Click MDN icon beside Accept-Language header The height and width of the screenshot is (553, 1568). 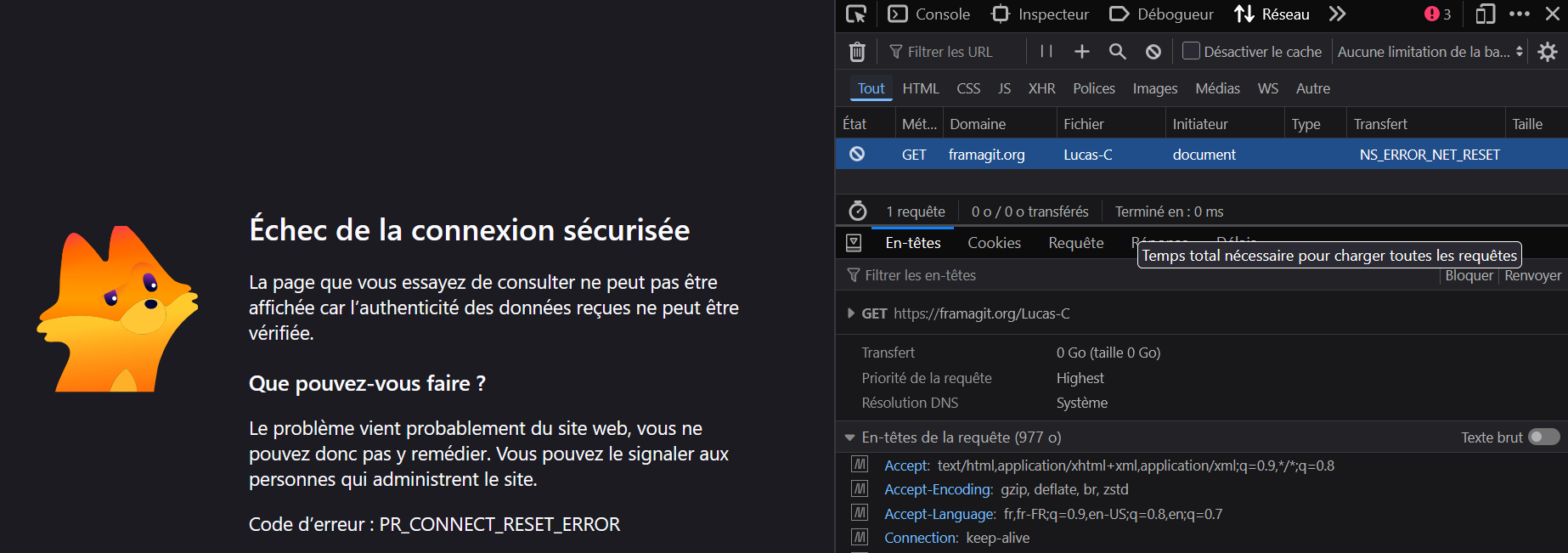tap(860, 513)
